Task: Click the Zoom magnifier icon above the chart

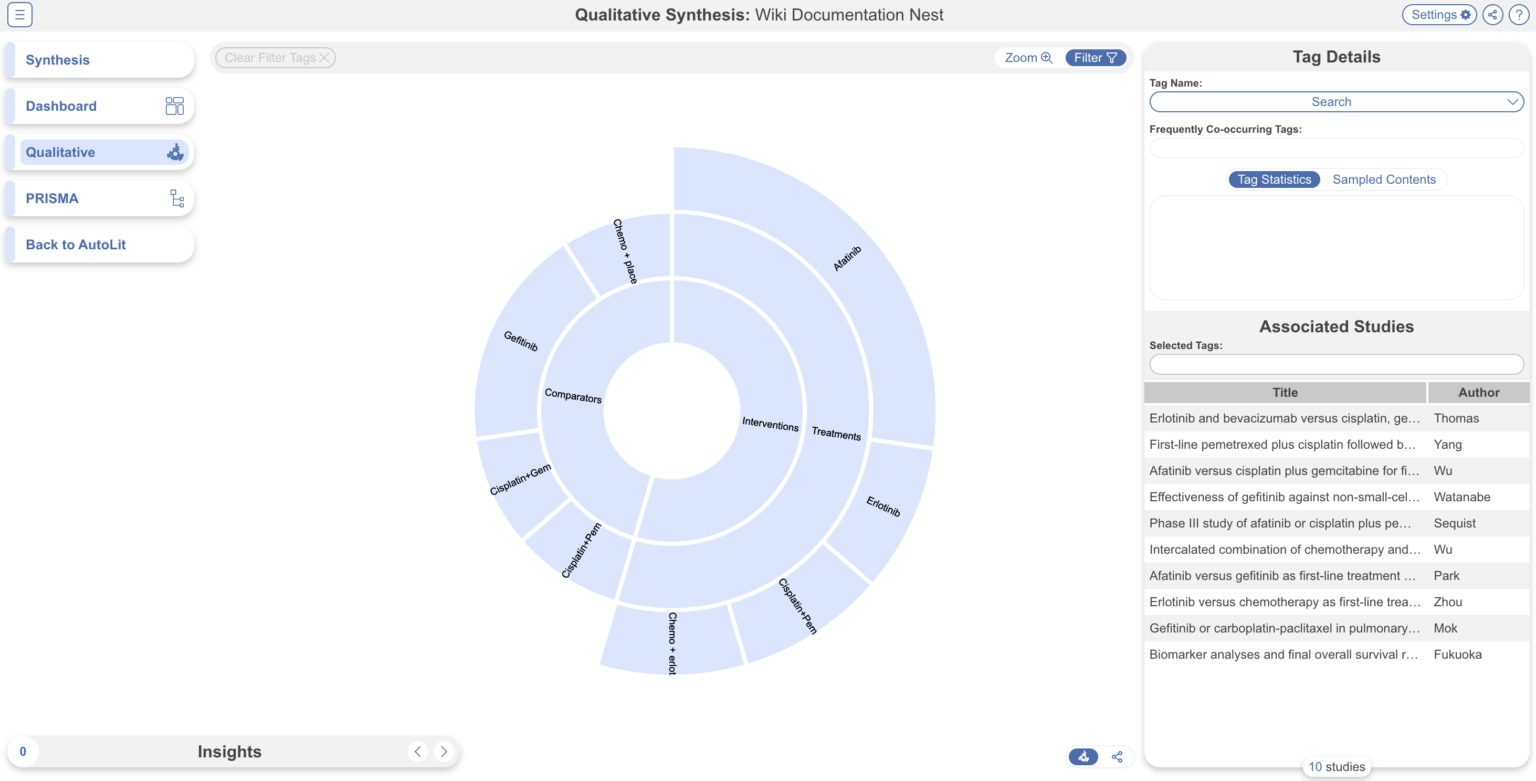Action: click(1048, 58)
